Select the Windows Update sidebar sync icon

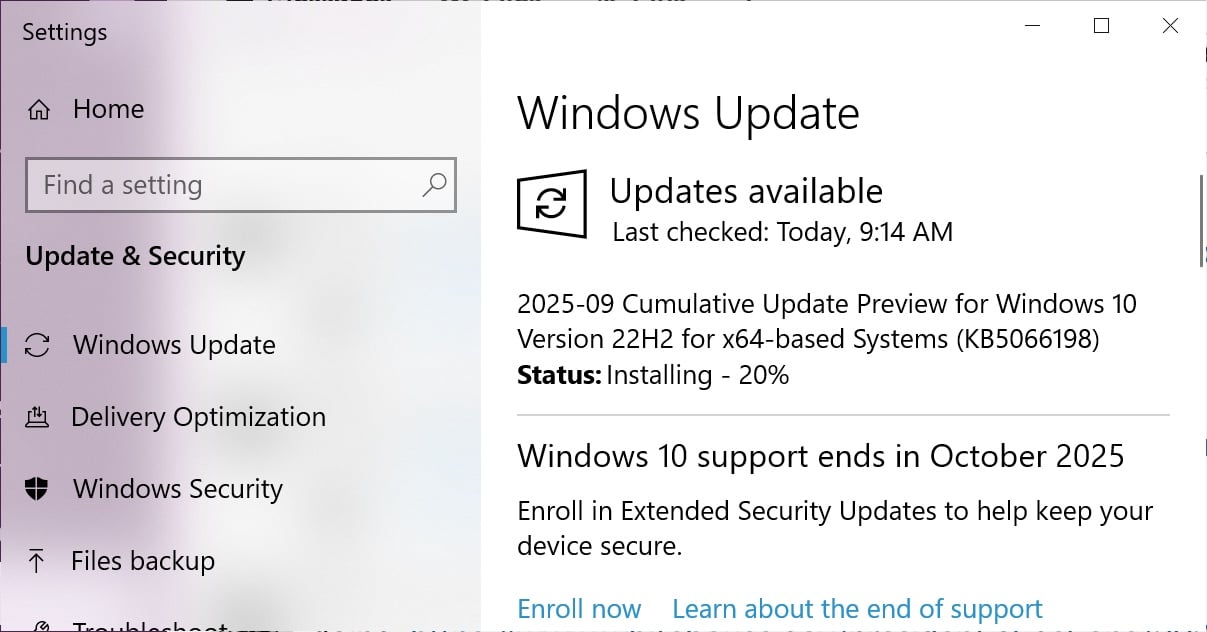coord(38,345)
